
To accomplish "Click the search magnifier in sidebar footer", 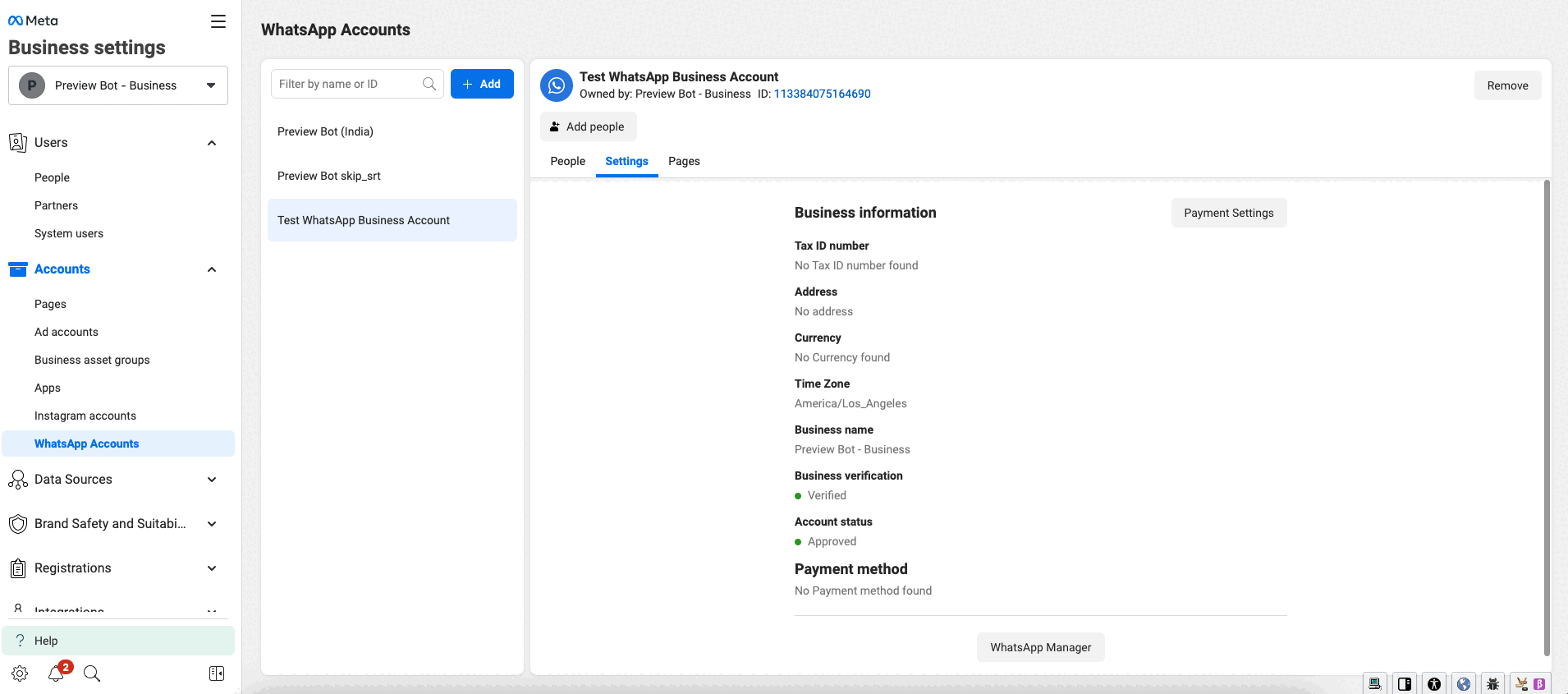I will pyautogui.click(x=92, y=673).
